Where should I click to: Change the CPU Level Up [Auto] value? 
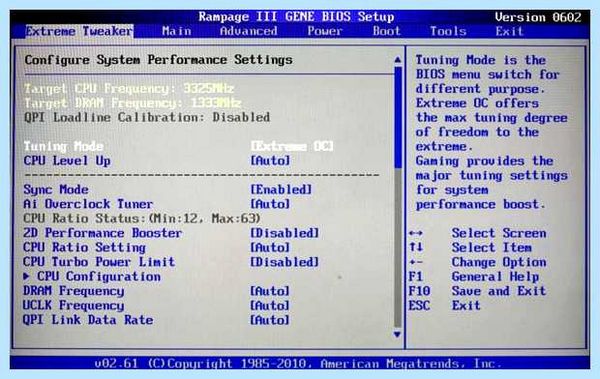tap(270, 161)
